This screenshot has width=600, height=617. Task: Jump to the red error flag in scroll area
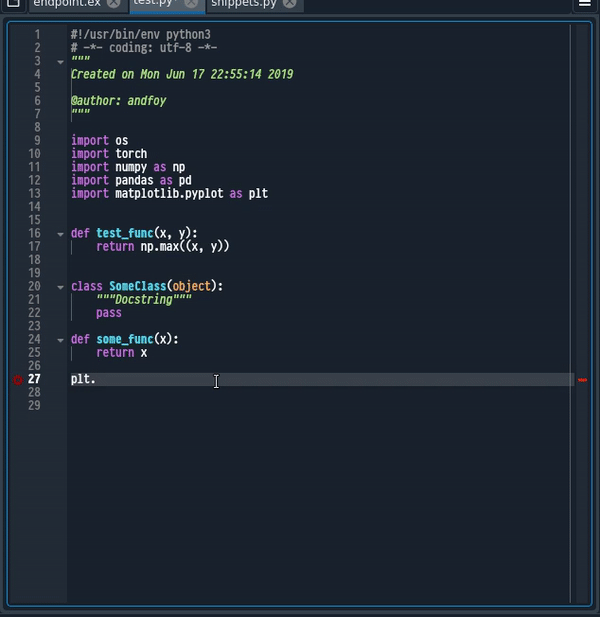tap(582, 380)
